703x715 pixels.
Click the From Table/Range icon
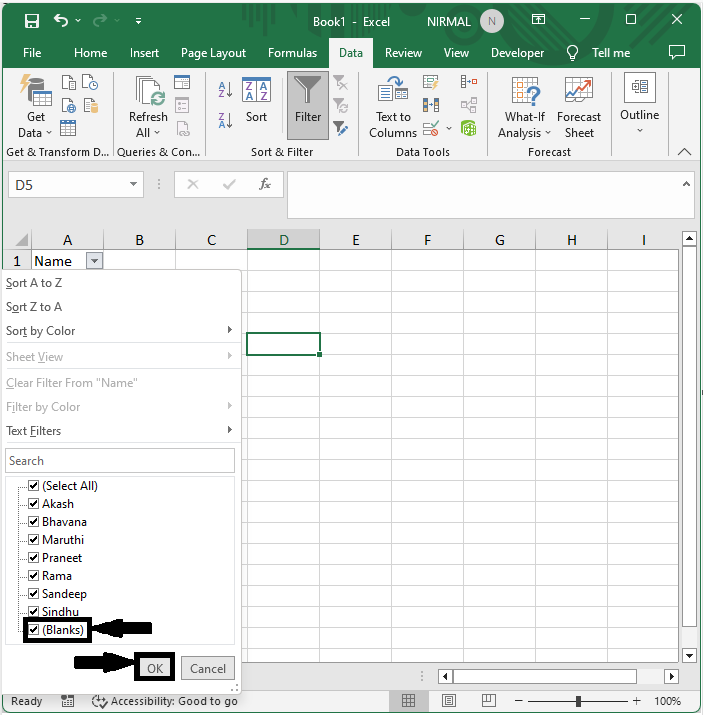[68, 128]
